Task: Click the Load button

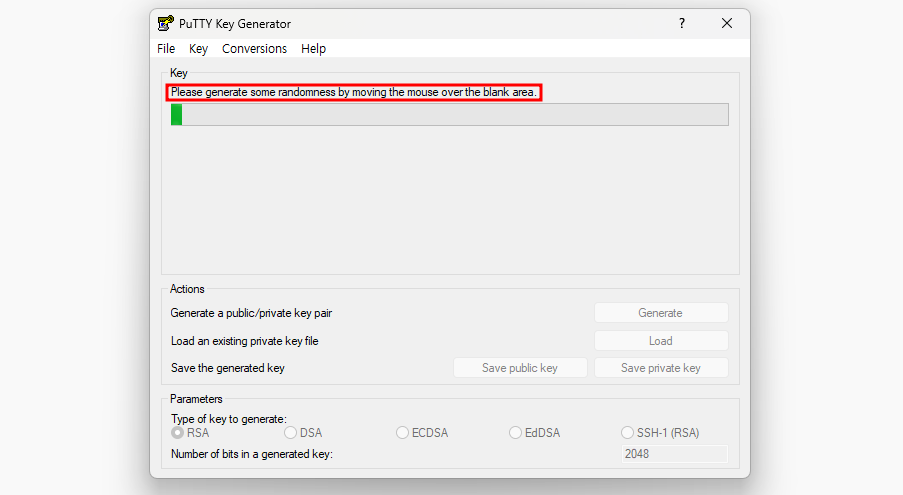Action: tap(661, 341)
